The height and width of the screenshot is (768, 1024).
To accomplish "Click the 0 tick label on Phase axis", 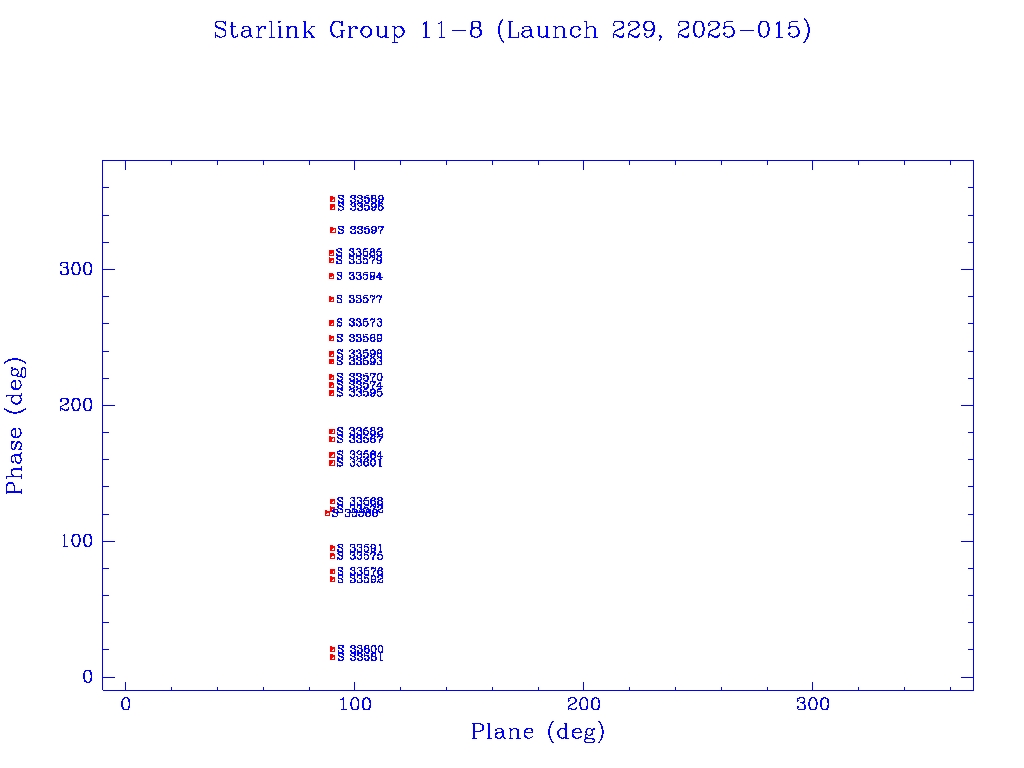I will pos(88,677).
